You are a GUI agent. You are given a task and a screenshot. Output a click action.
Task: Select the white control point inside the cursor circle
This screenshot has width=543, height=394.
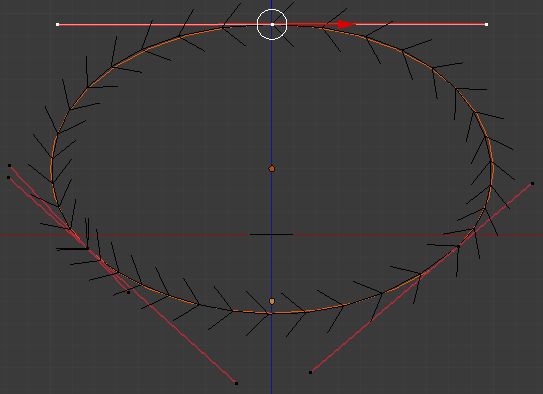[x=272, y=24]
